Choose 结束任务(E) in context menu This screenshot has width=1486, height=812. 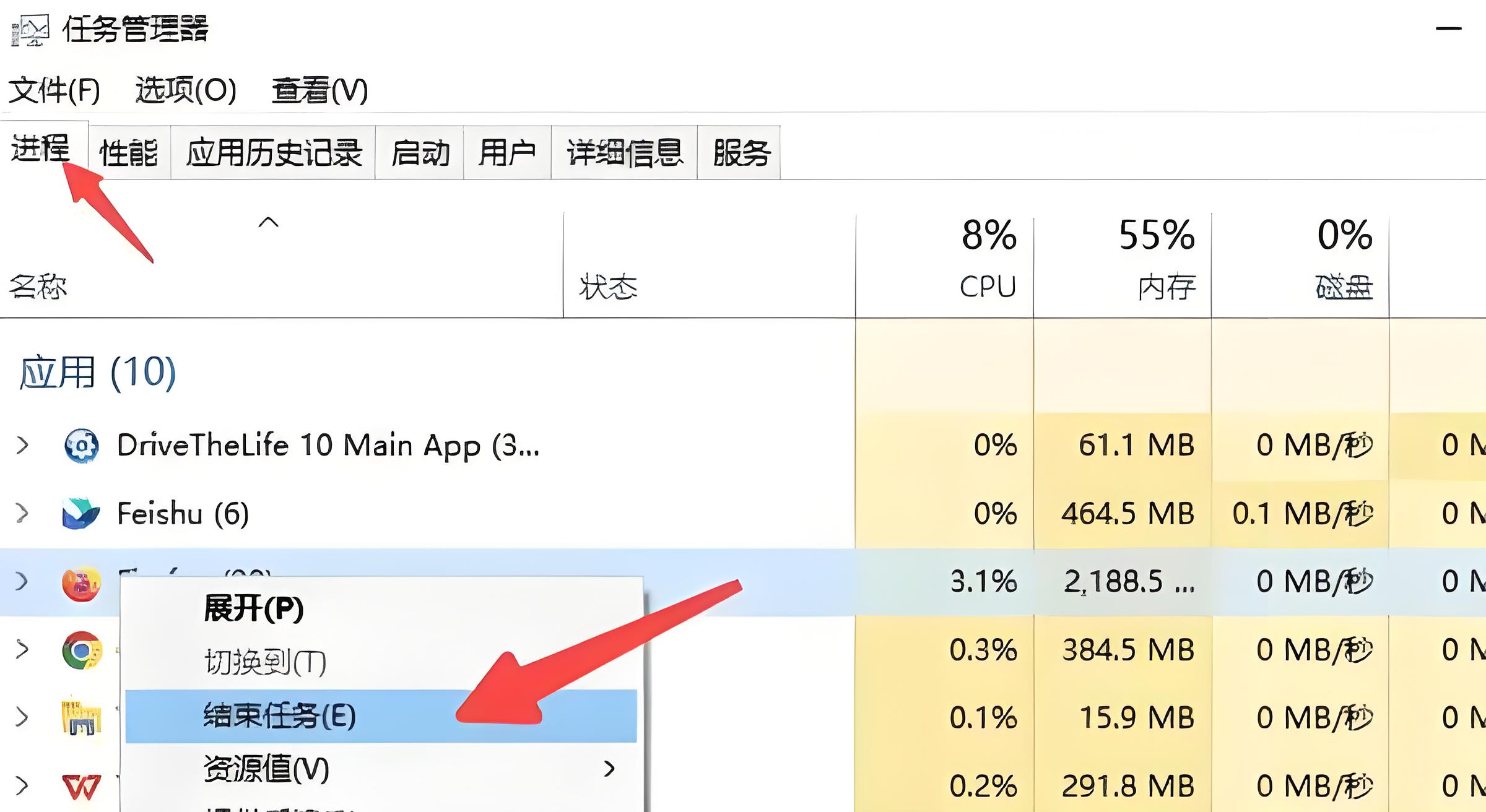[280, 716]
